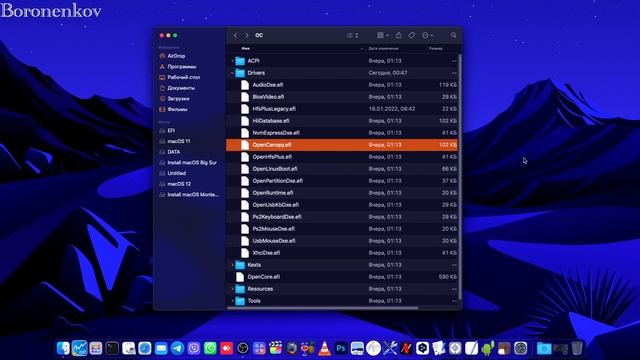Open Telegram from the Dock
The height and width of the screenshot is (360, 640).
[x=178, y=348]
